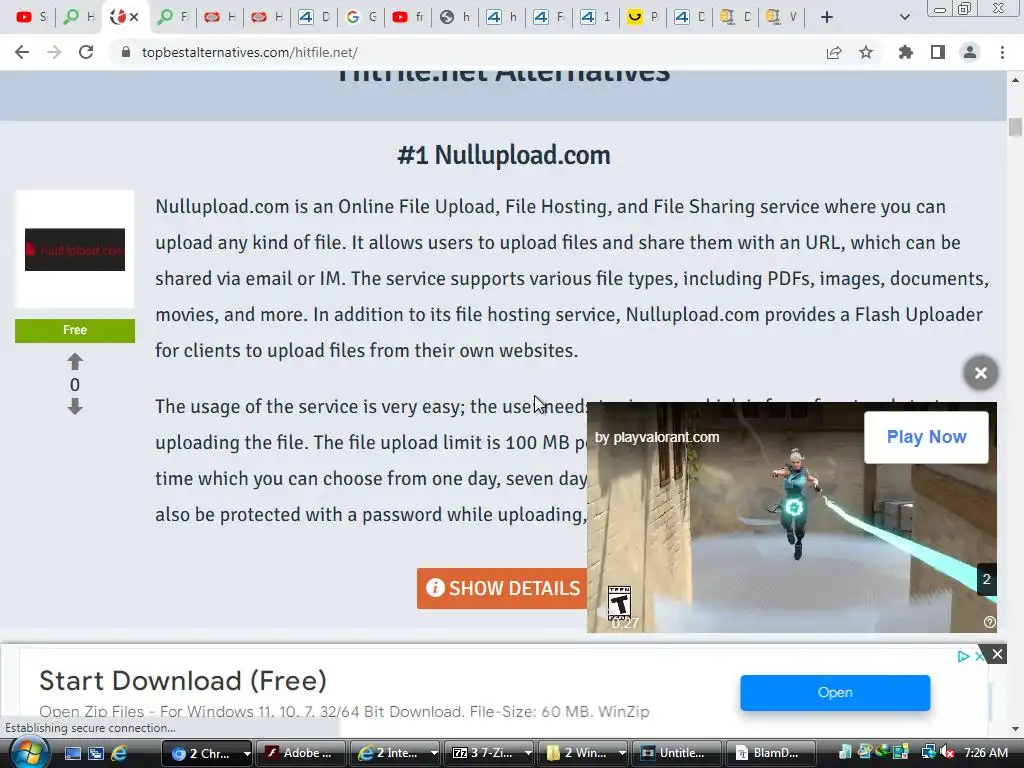The image size is (1024, 768).
Task: Open Chrome three-dot menu
Action: 1002,52
